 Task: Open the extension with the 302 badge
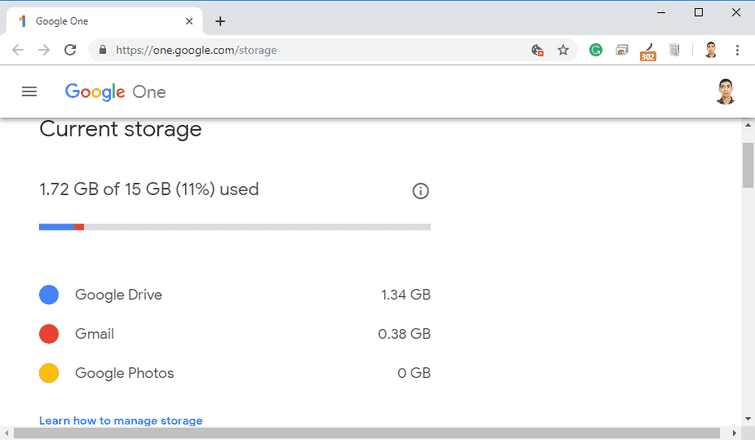pos(648,52)
